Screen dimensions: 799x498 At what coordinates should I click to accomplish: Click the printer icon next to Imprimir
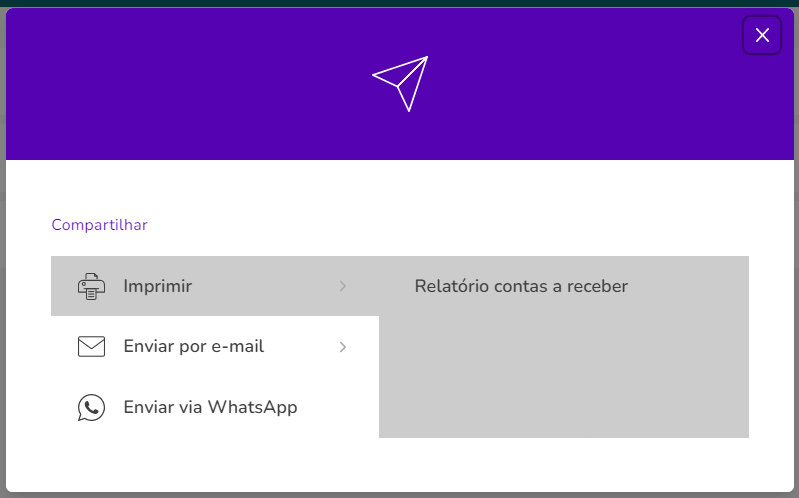pyautogui.click(x=91, y=286)
